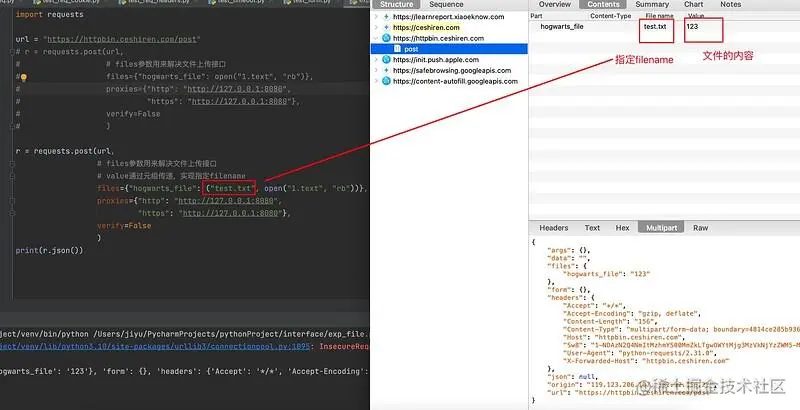Select the https://learnreport.xiaoeknow.com tree row

[x=449, y=17]
